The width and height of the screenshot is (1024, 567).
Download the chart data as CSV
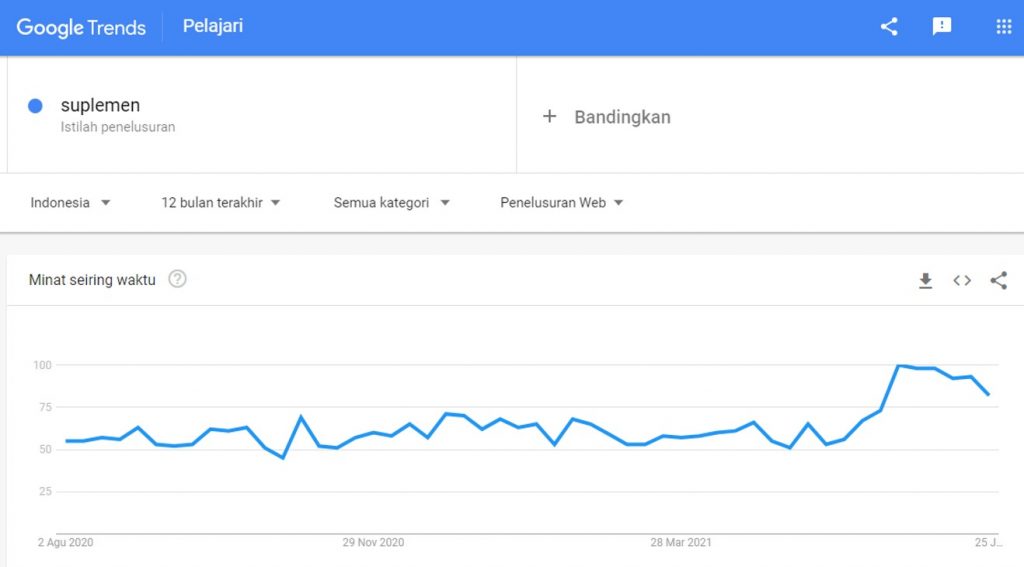point(926,281)
